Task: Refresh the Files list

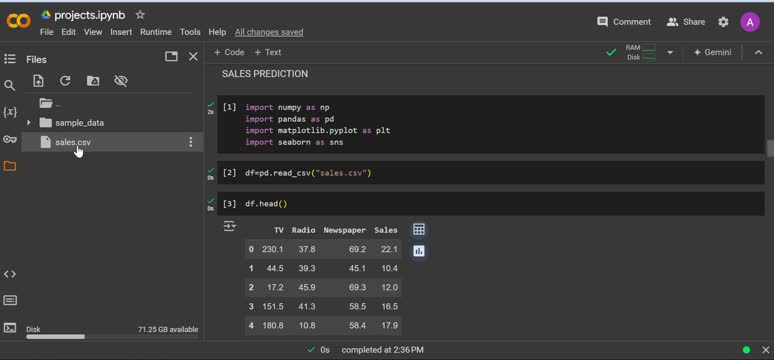Action: pos(65,80)
